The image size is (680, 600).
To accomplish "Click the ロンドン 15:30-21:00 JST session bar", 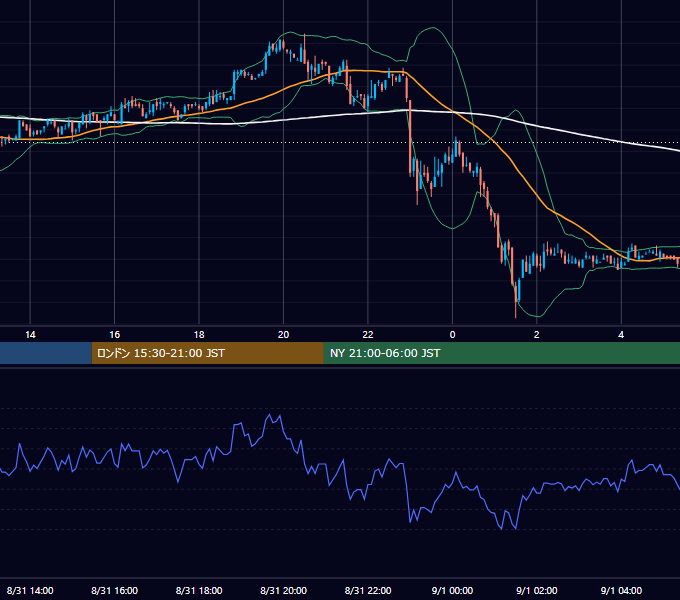I will click(x=207, y=353).
